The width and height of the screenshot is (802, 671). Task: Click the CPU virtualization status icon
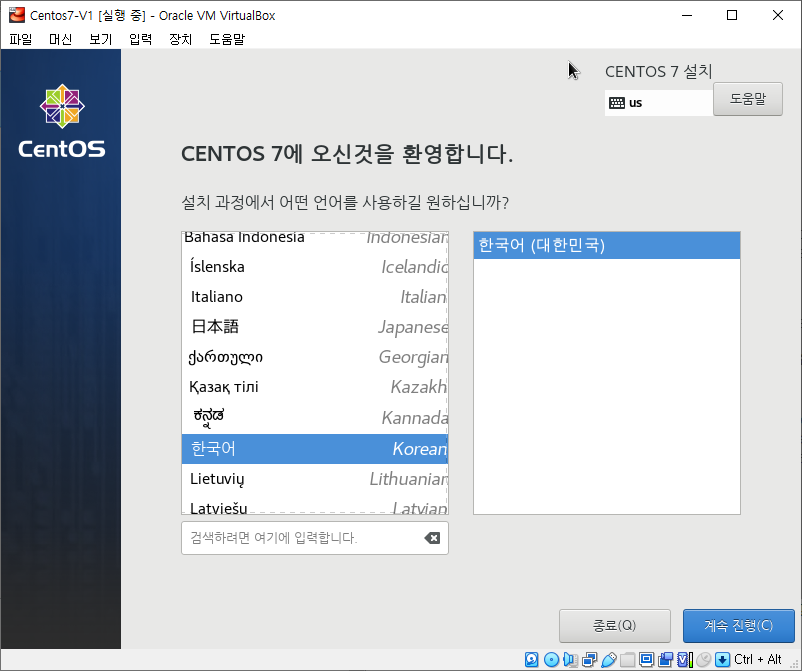tap(684, 659)
